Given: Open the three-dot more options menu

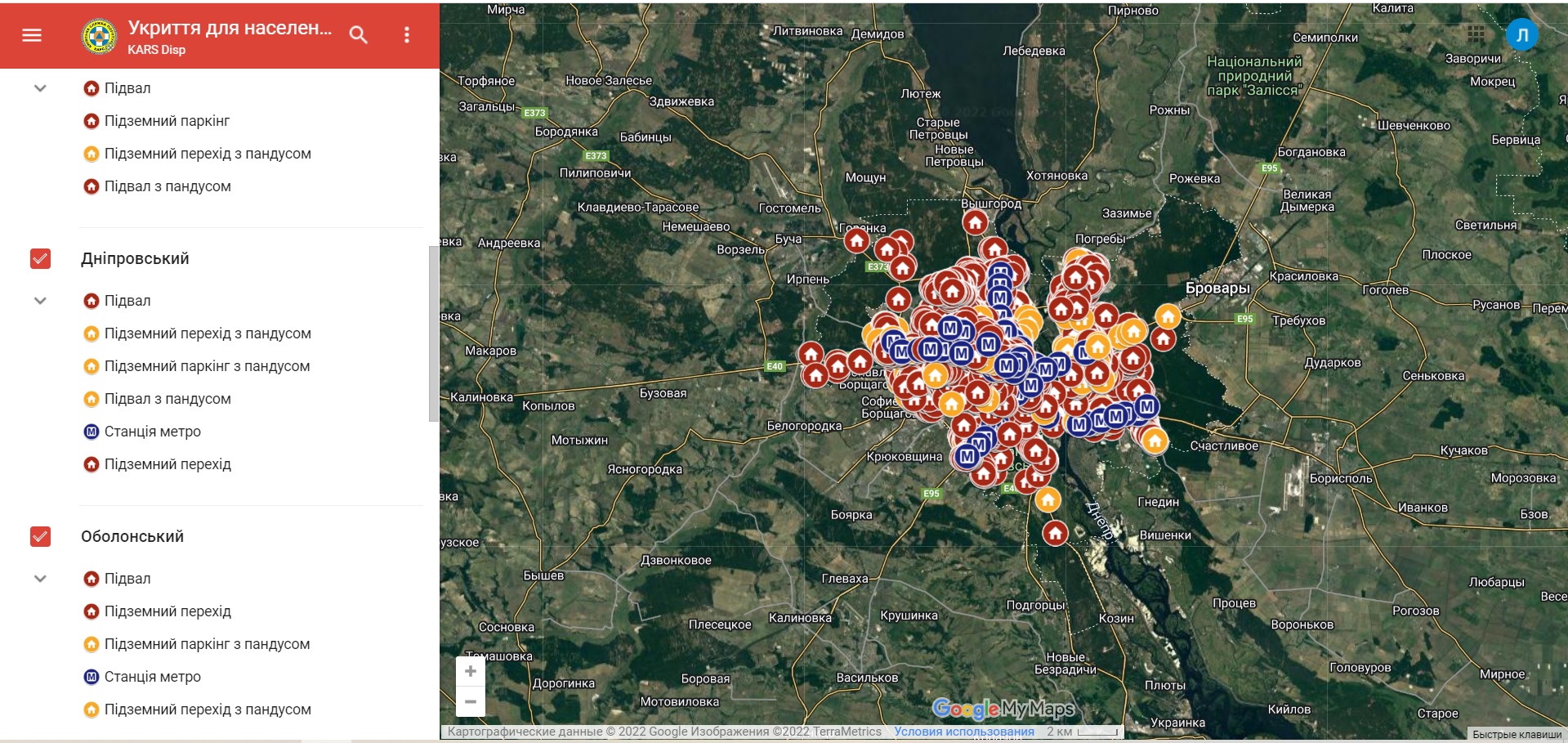Looking at the screenshot, I should pyautogui.click(x=407, y=35).
